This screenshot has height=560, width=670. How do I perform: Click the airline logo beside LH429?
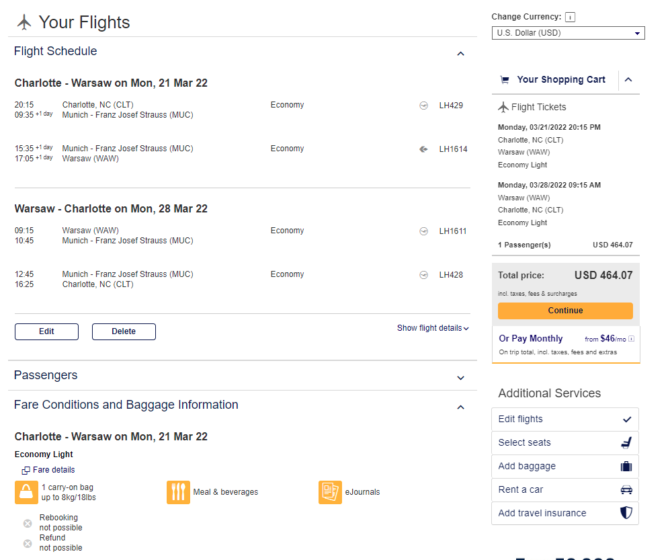tap(423, 106)
